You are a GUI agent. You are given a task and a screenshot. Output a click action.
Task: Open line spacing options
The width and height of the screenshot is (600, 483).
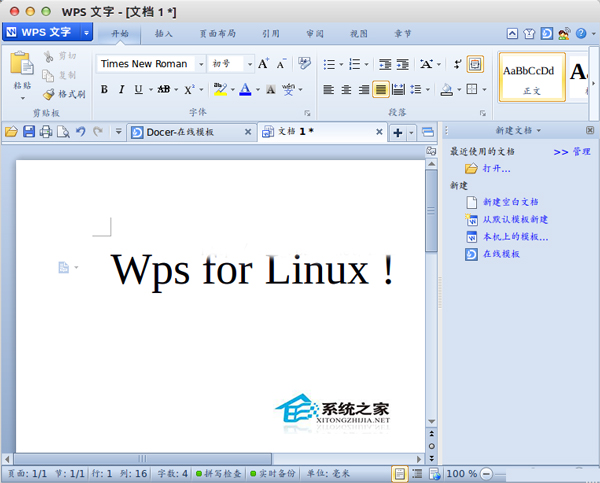click(x=416, y=90)
